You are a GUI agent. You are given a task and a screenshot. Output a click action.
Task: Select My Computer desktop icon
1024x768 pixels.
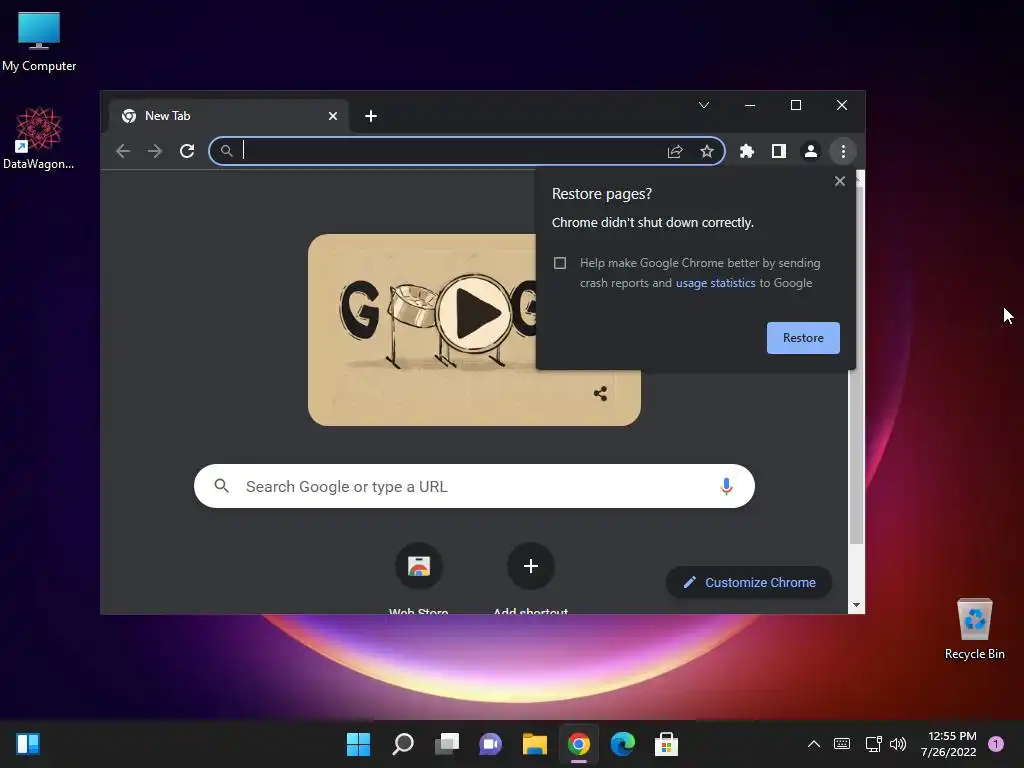tap(39, 41)
